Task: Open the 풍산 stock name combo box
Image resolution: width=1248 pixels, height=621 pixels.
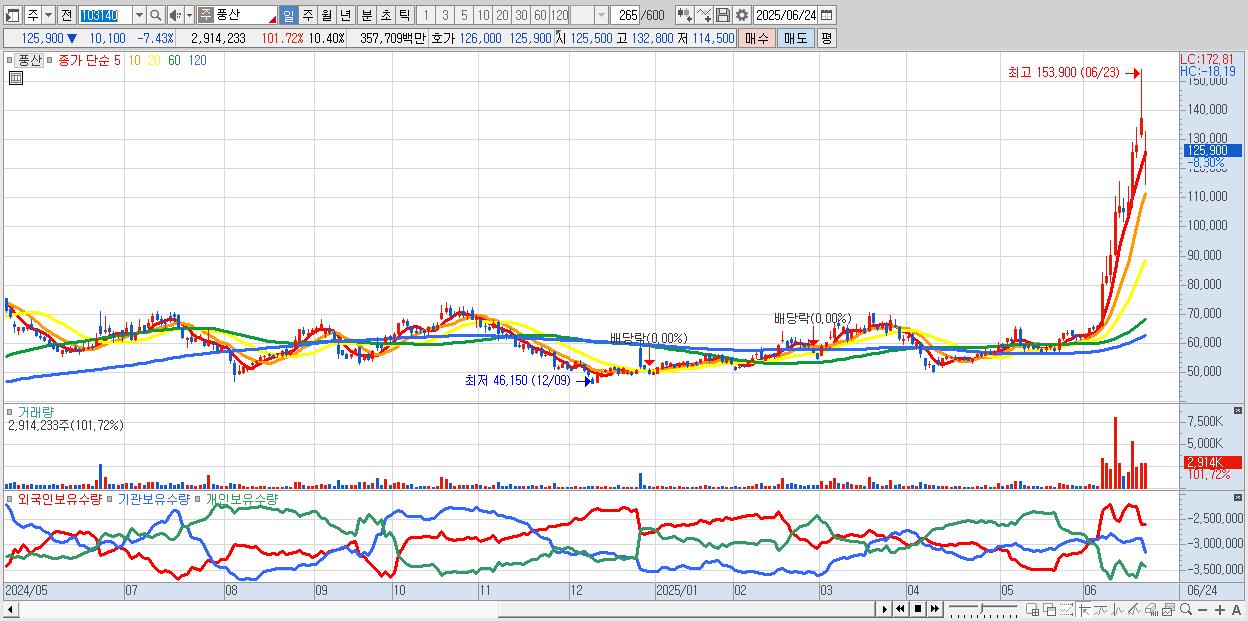Action: tap(238, 15)
